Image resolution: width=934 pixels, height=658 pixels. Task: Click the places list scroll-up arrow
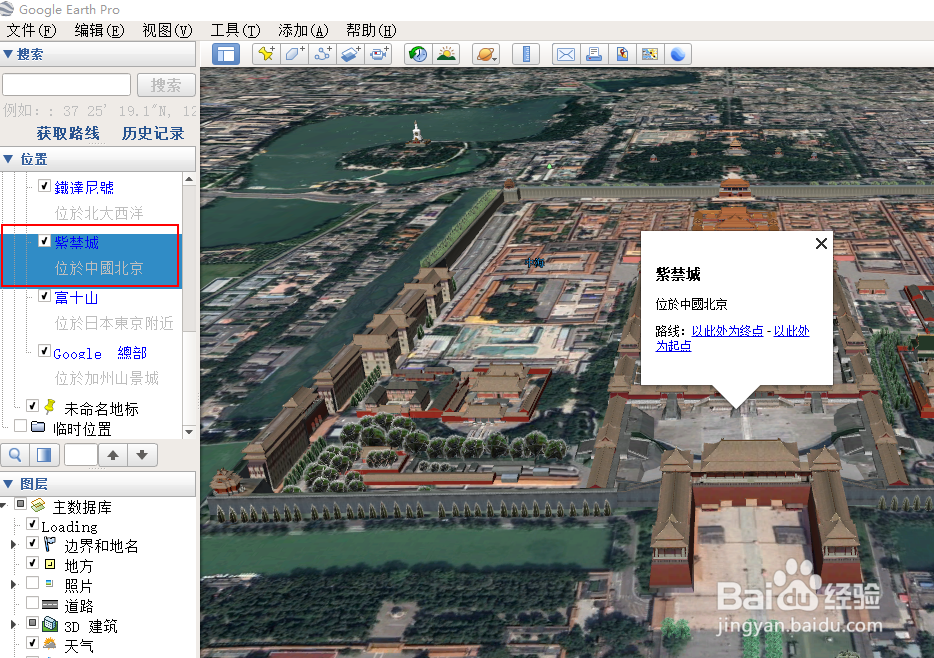click(189, 179)
